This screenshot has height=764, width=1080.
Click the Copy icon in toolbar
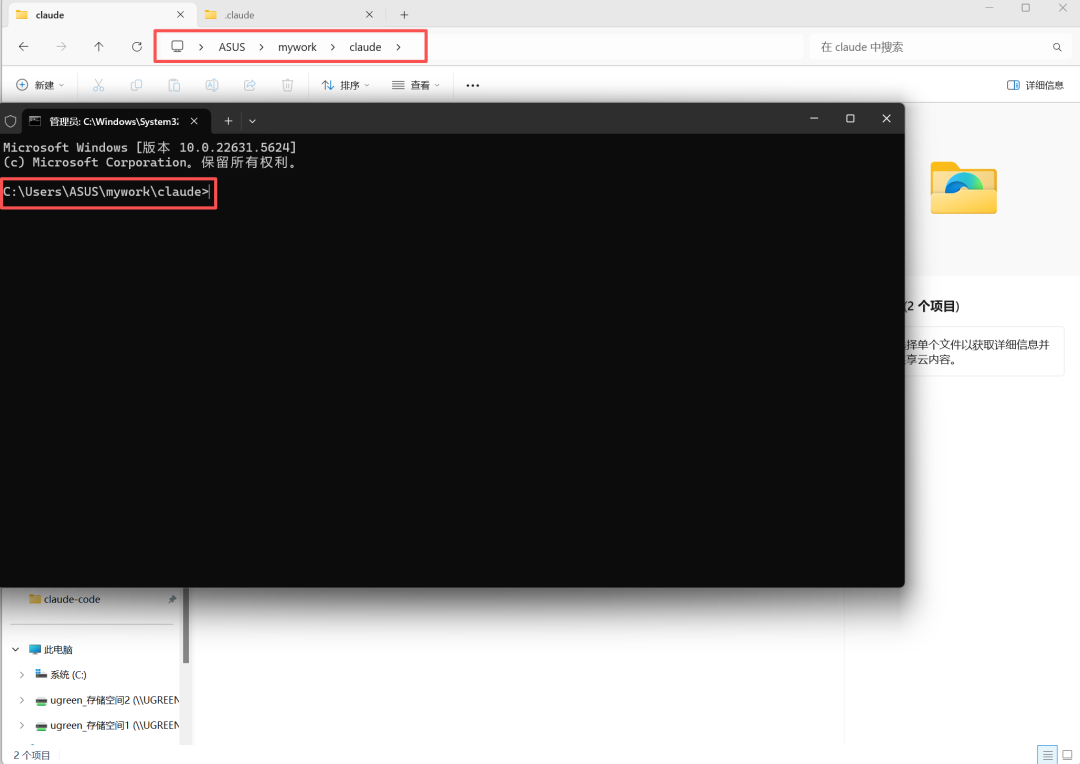[136, 85]
